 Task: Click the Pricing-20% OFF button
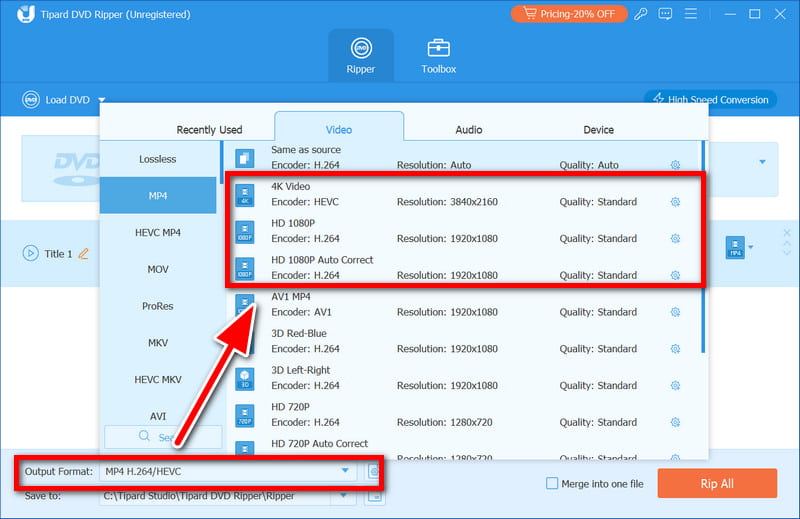click(x=569, y=14)
